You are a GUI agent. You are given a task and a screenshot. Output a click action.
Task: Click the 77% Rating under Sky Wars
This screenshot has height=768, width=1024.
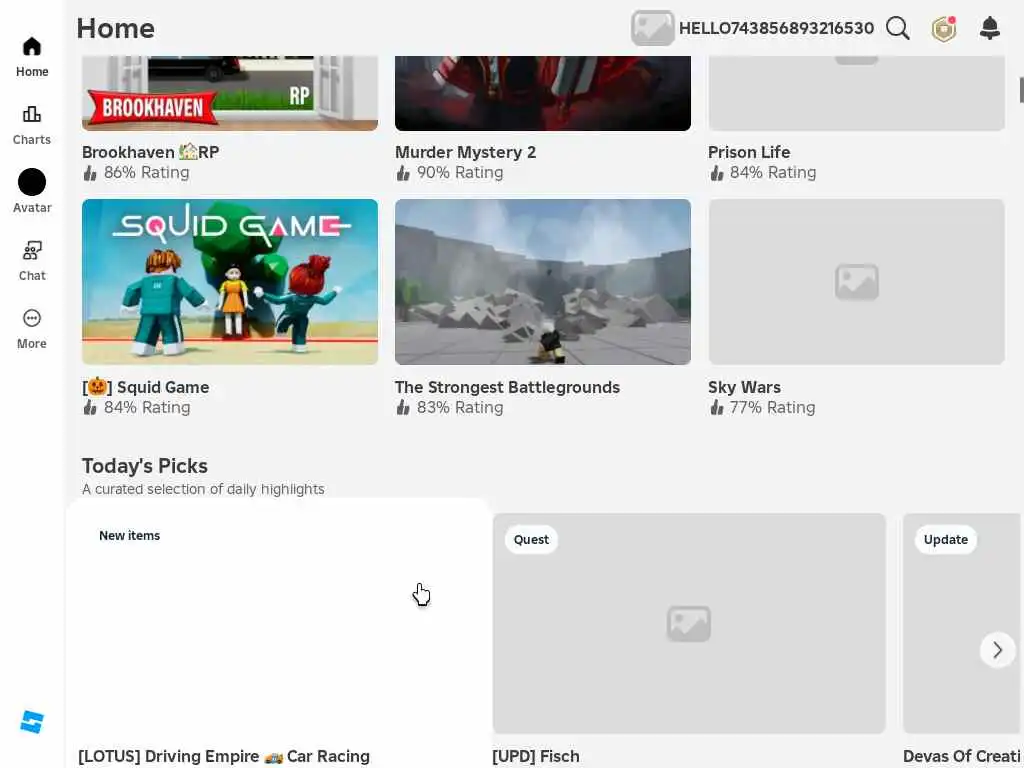tap(763, 408)
